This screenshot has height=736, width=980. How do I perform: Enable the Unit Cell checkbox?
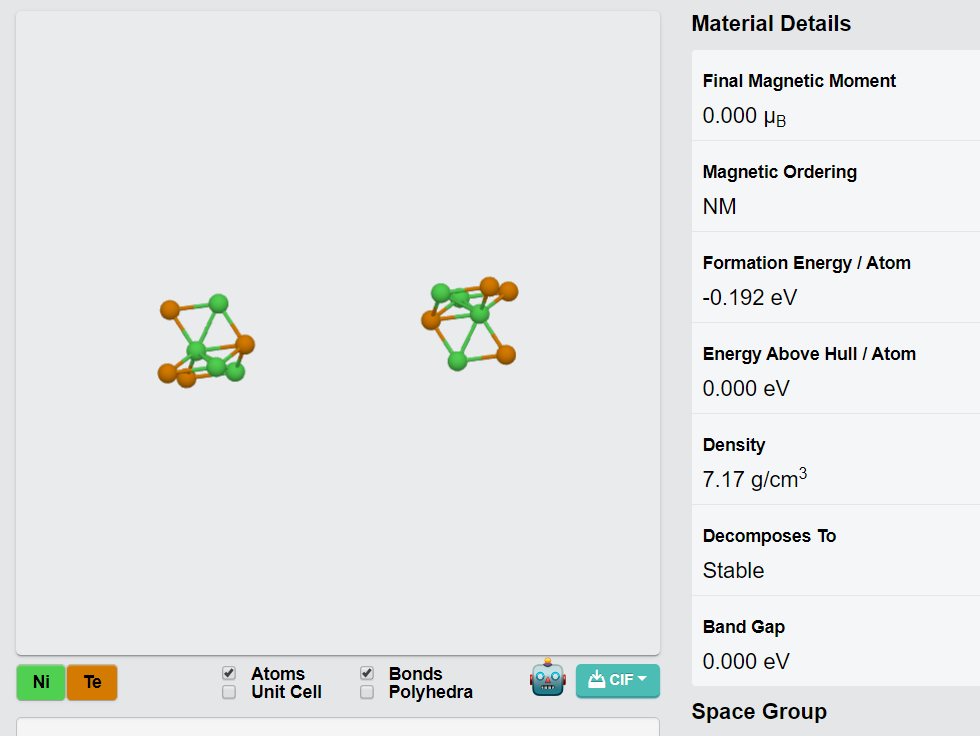(x=229, y=692)
